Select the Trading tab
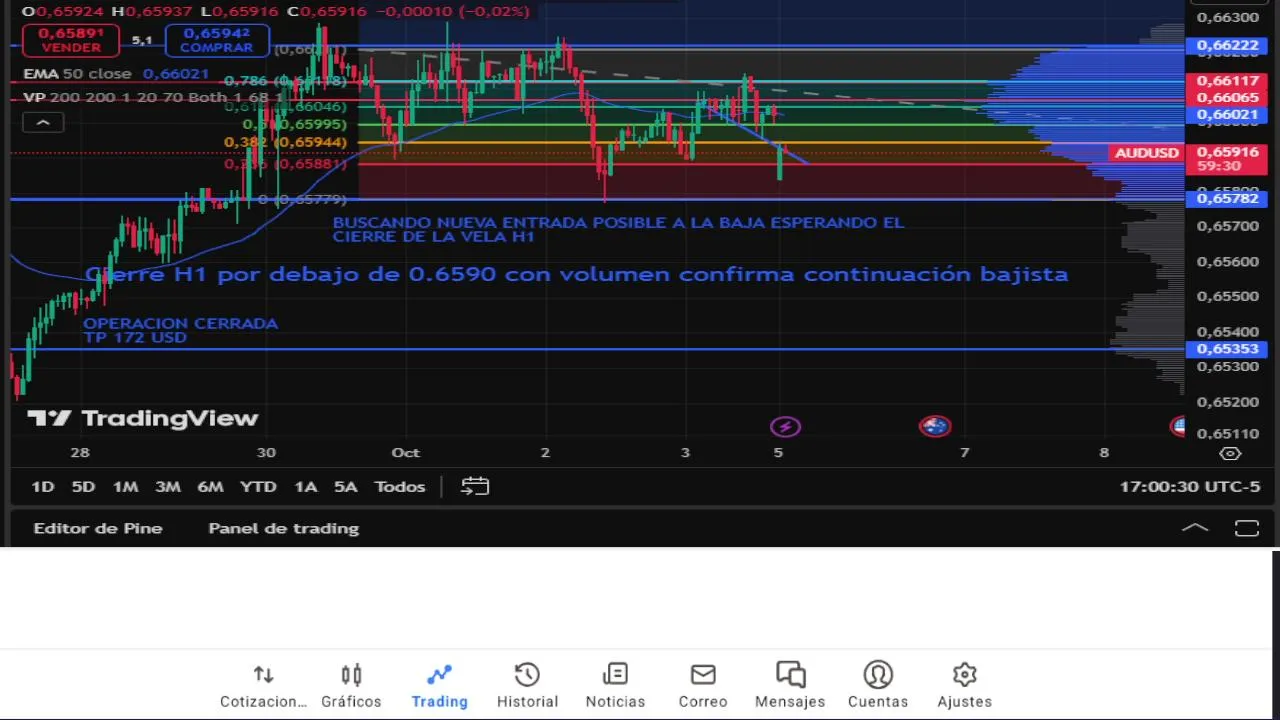This screenshot has height=720, width=1280. (439, 686)
